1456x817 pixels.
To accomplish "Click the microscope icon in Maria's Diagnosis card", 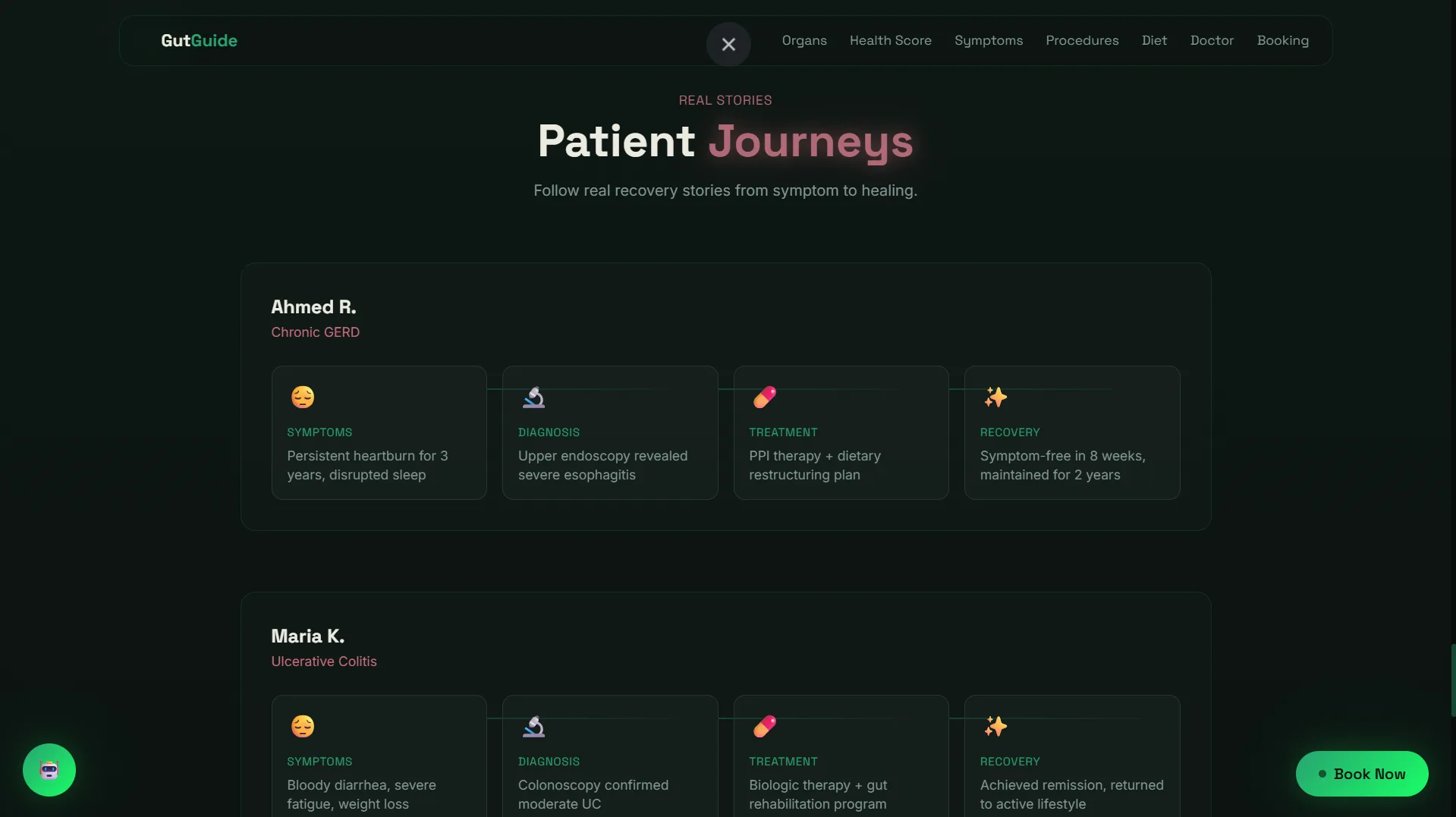I will 533,726.
